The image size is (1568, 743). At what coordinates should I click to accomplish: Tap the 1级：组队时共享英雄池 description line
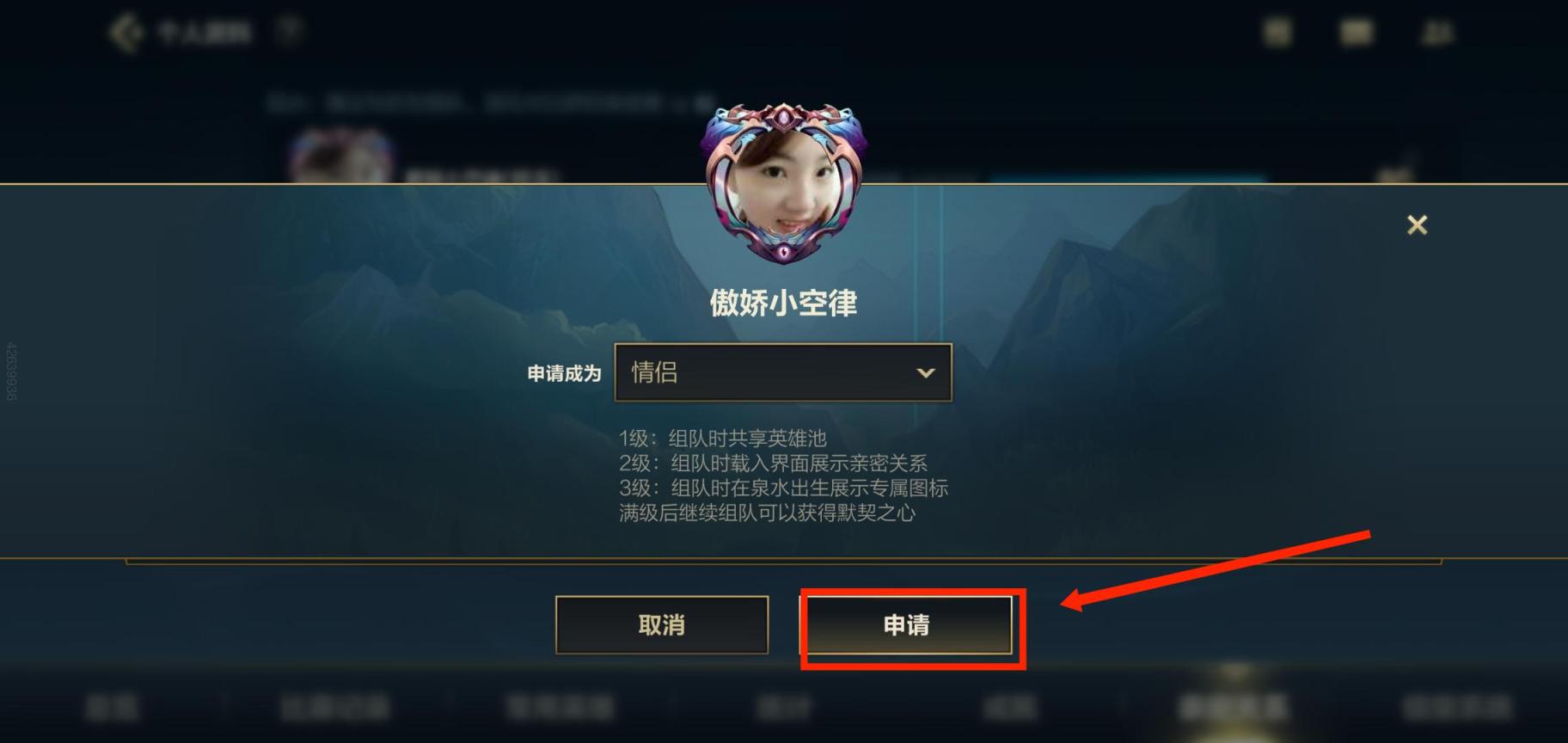point(723,439)
